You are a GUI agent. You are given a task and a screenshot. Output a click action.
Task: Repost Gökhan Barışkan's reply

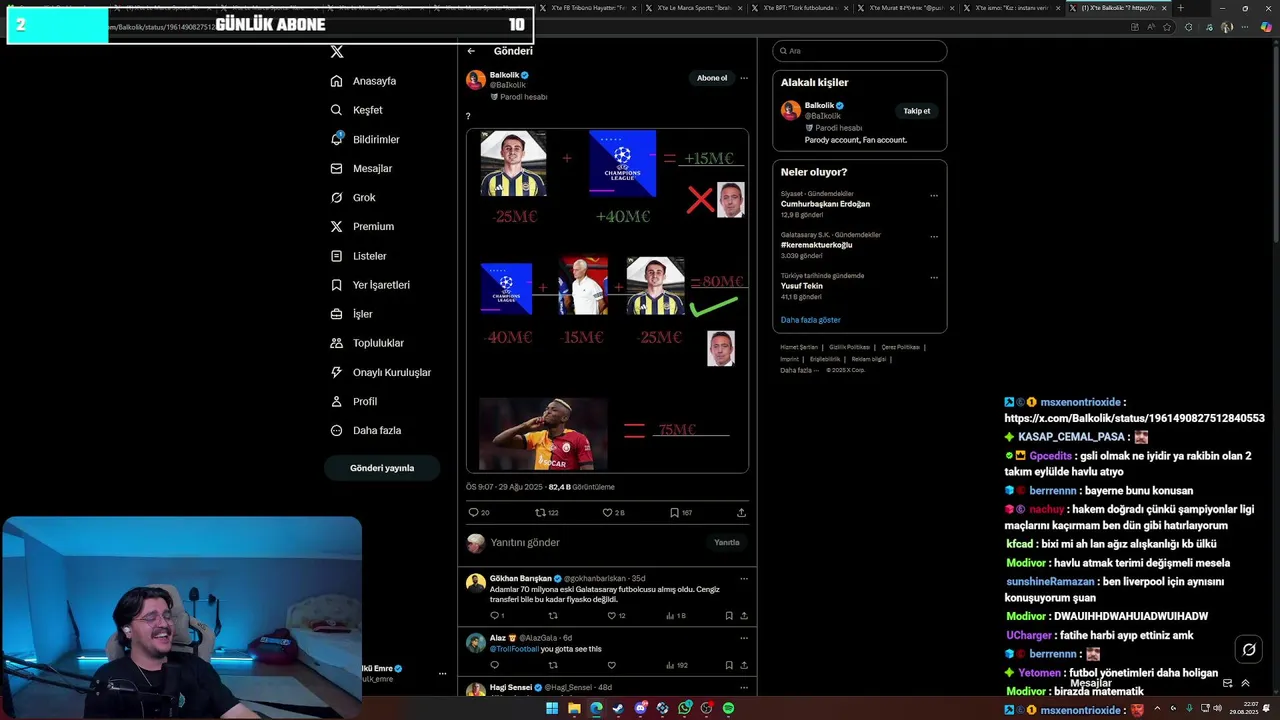553,616
